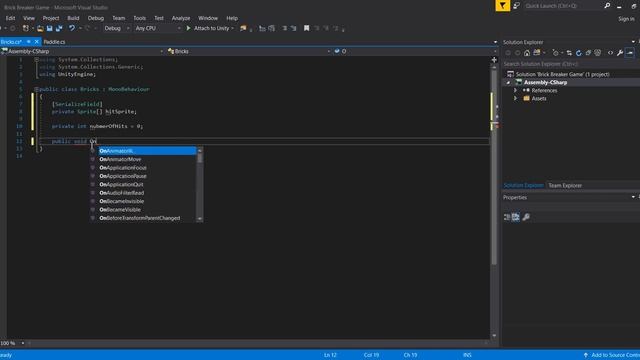Click the Quick Launch magnifier icon
This screenshot has width=640, height=360.
coord(607,6)
